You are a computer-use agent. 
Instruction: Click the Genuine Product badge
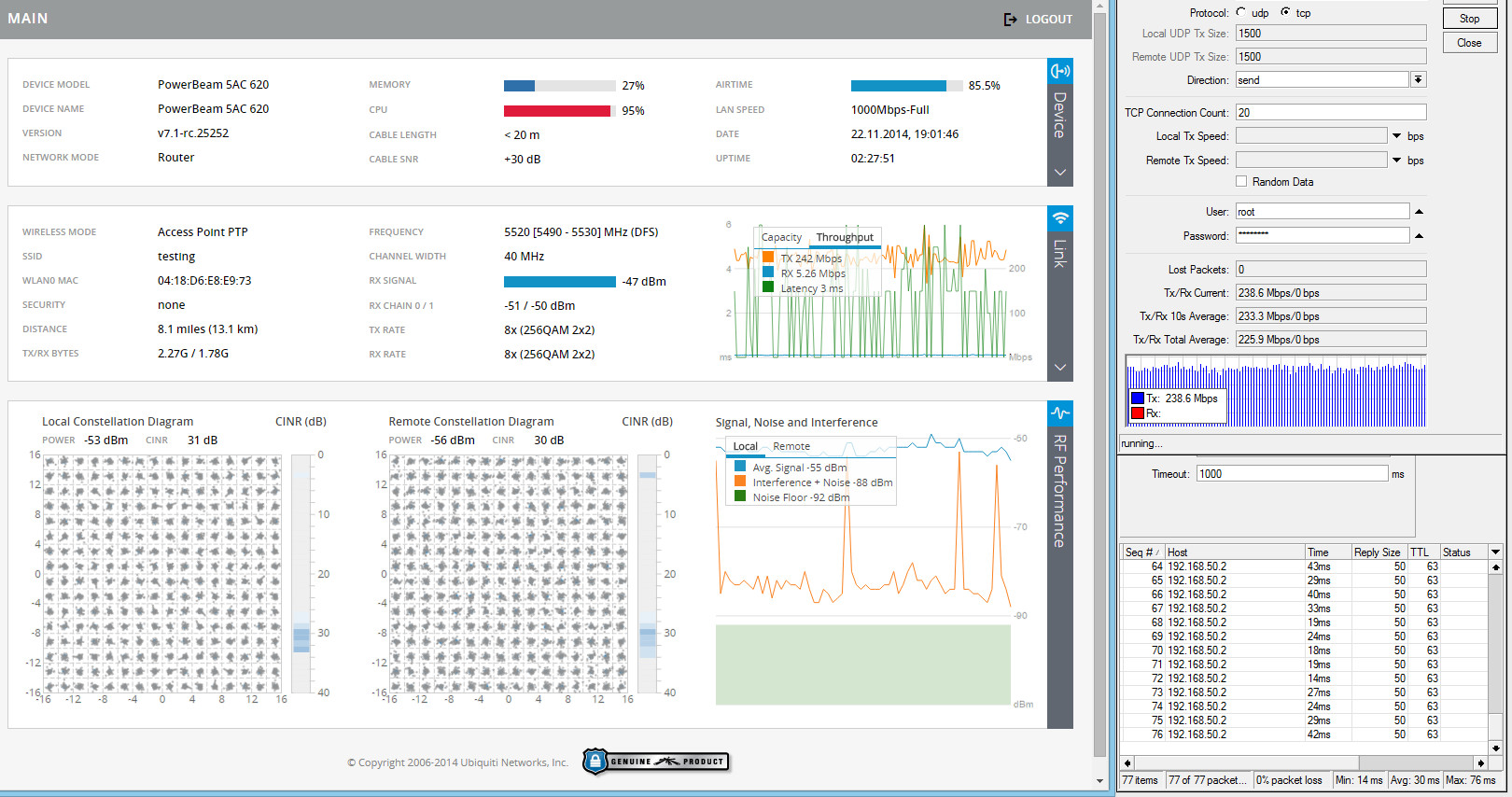(656, 762)
